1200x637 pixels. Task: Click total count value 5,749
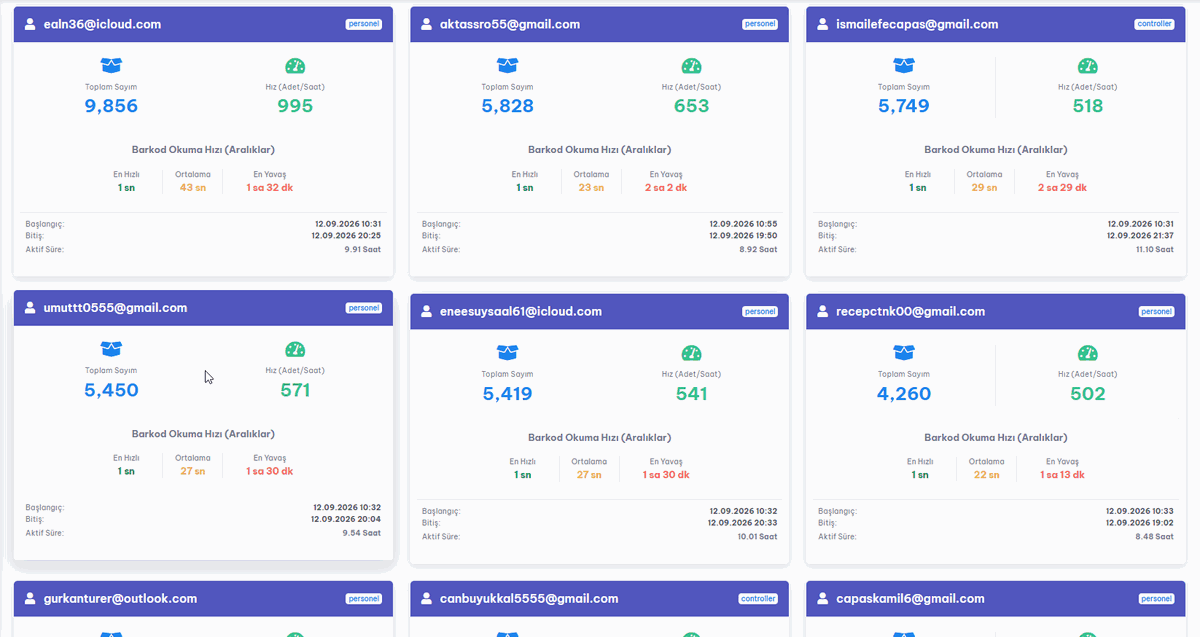pyautogui.click(x=904, y=106)
